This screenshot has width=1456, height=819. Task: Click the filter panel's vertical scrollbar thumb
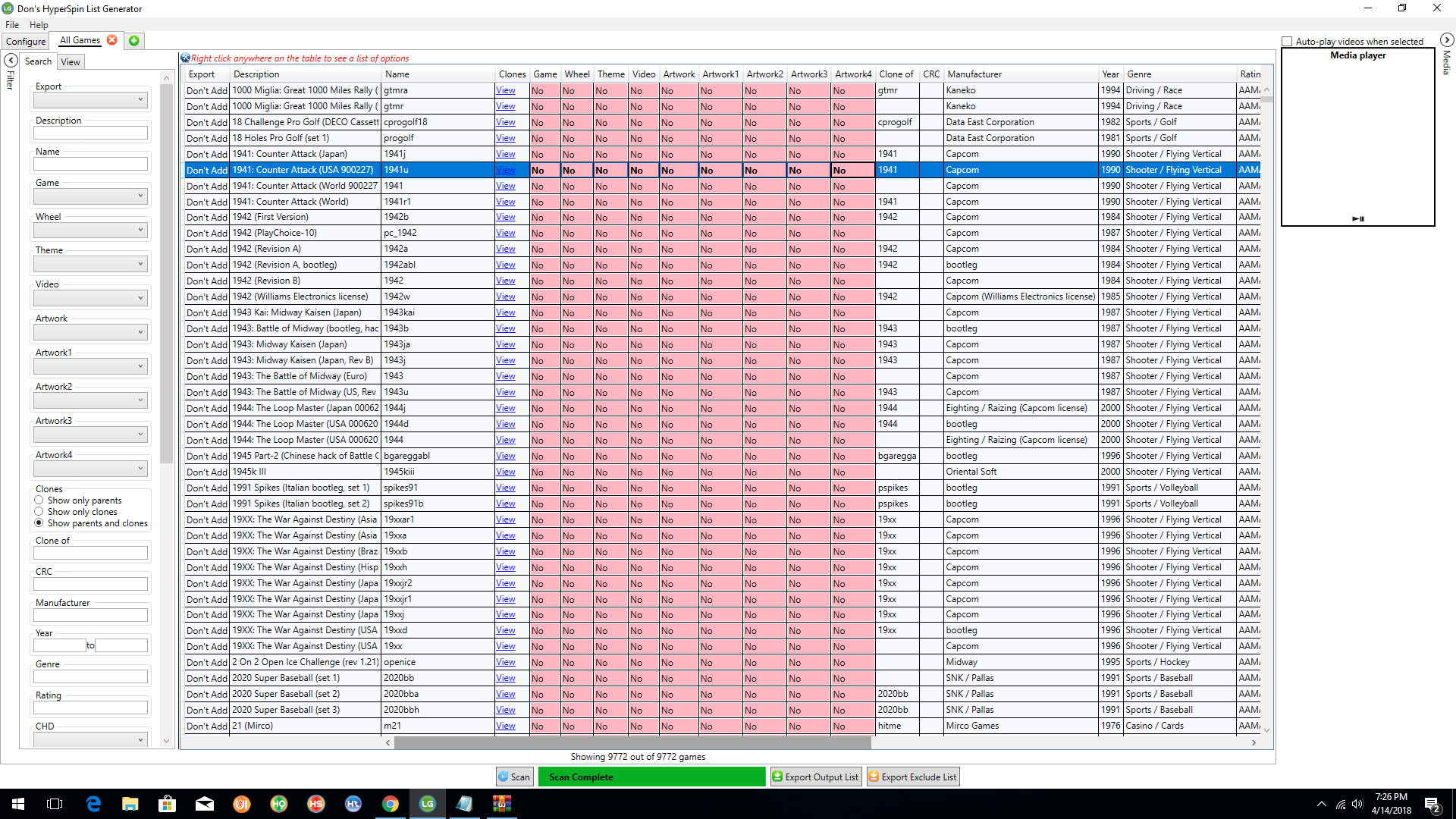pos(166,273)
